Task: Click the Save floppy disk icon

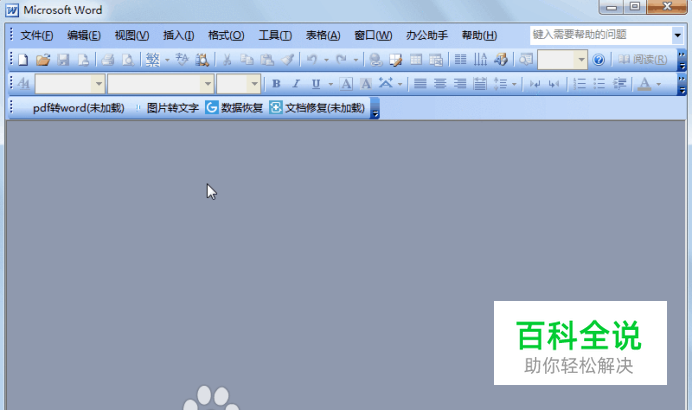Action: [63, 60]
